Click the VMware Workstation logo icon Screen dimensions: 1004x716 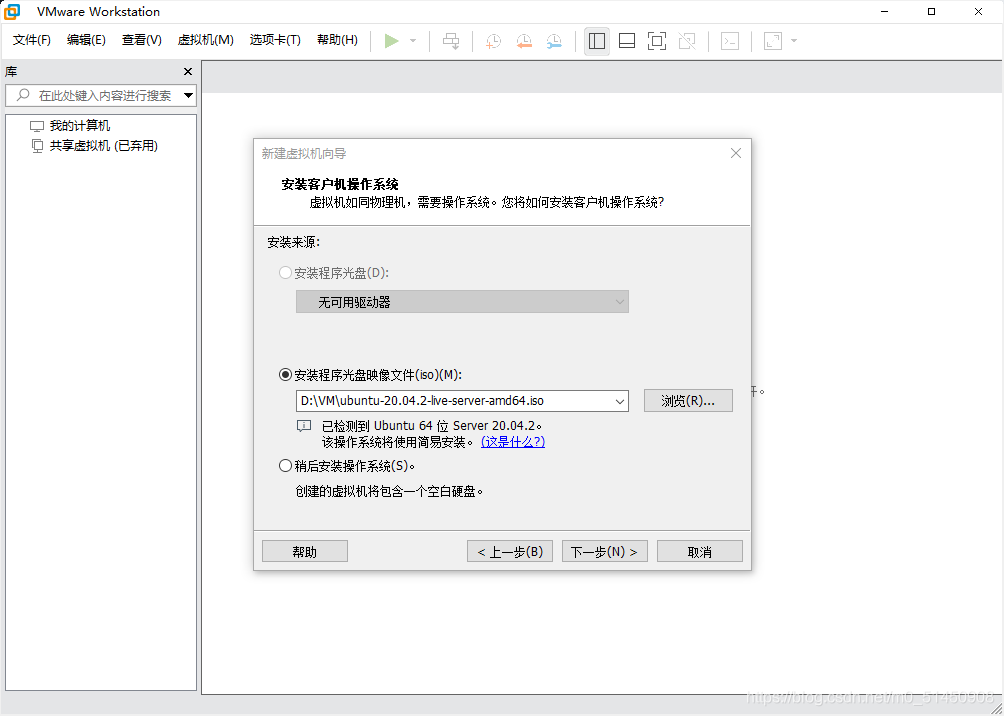coord(12,12)
